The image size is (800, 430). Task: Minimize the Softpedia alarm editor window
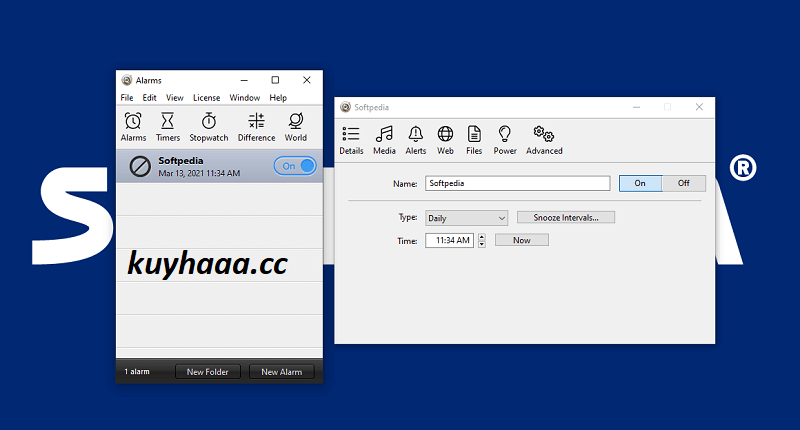tap(636, 107)
